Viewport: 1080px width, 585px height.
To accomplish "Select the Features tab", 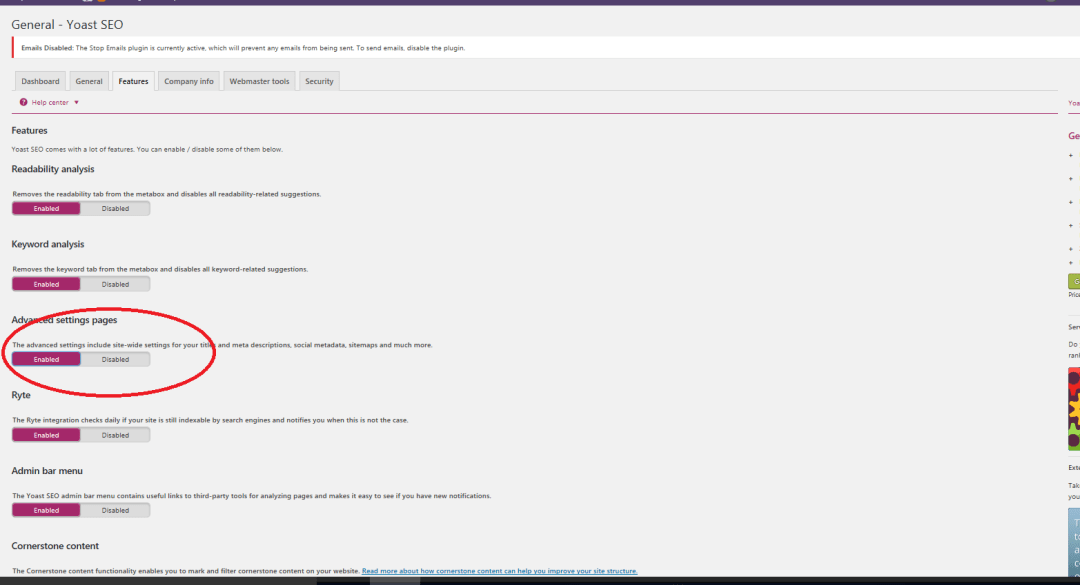I will [x=133, y=81].
